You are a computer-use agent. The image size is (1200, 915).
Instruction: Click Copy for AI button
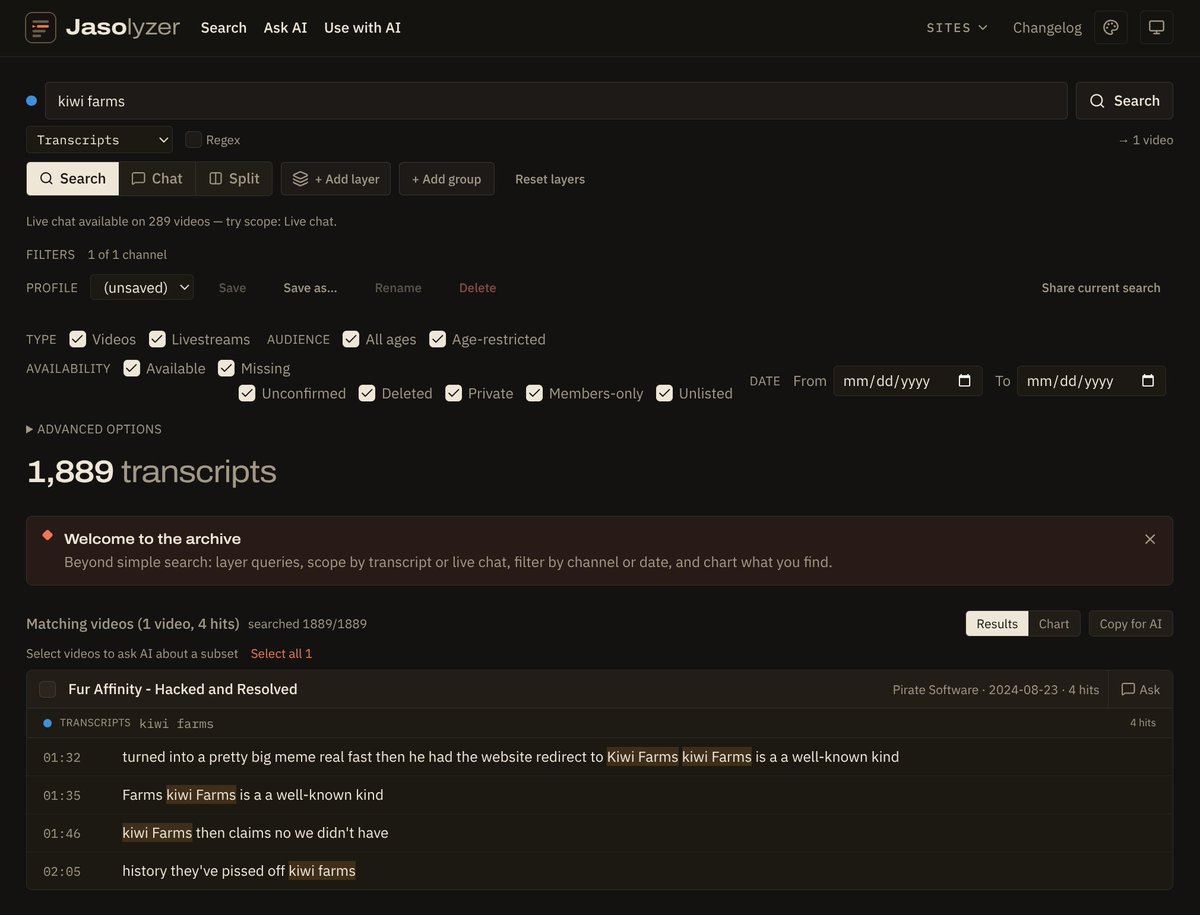[x=1131, y=624]
